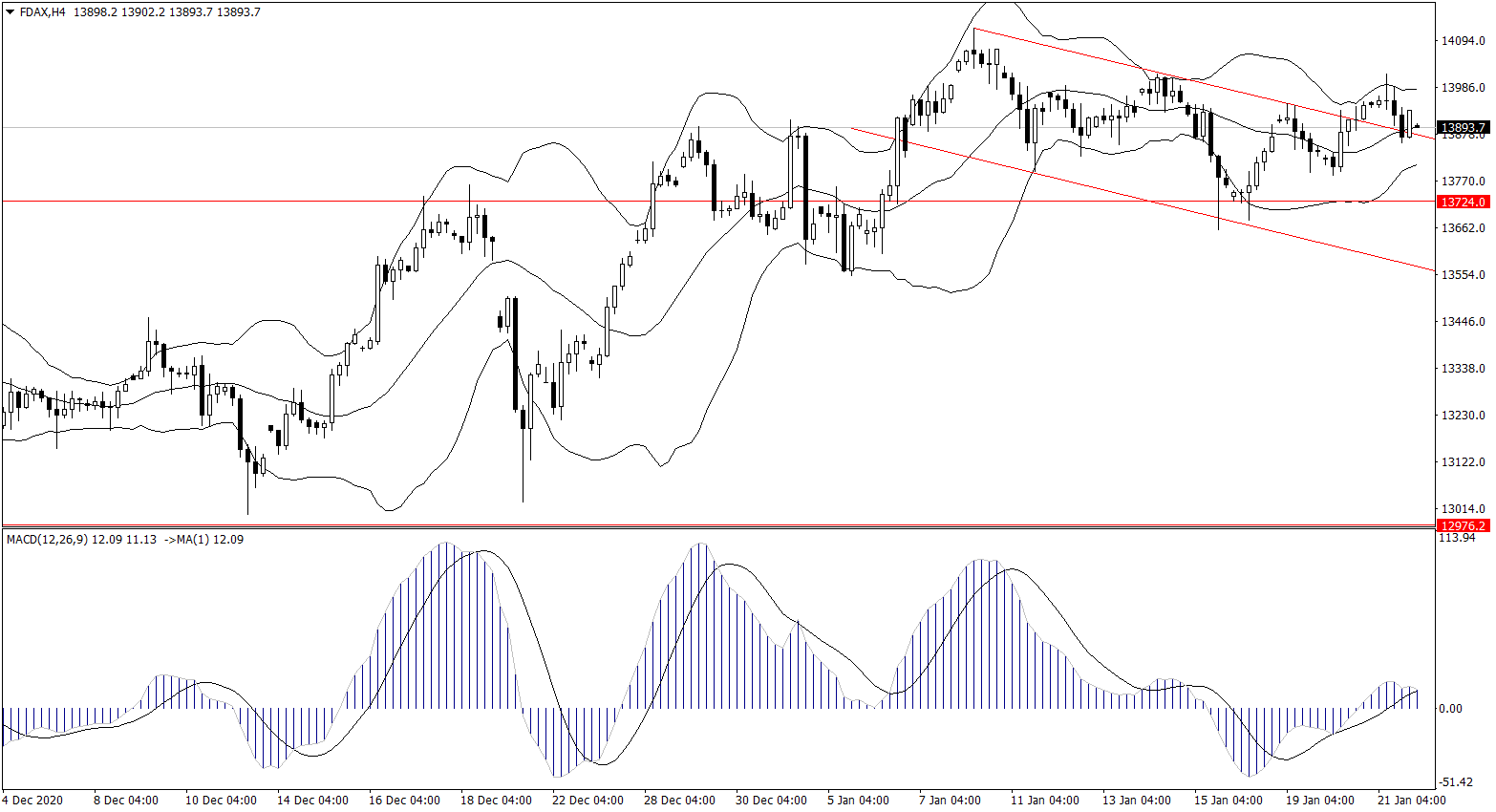
Task: Click the 113.94 MACD scale value
Action: [1456, 539]
